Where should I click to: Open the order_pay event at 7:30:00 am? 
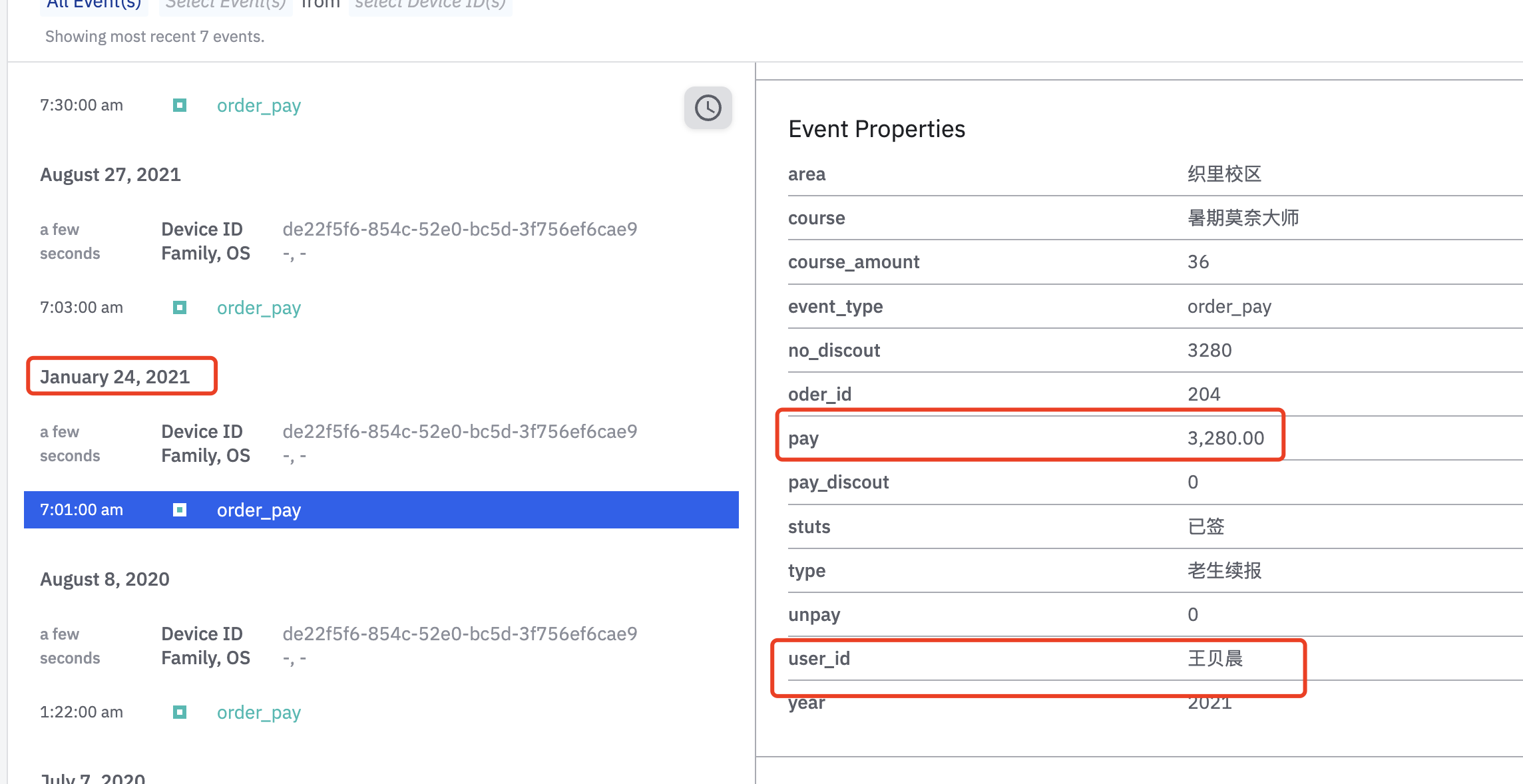[258, 105]
